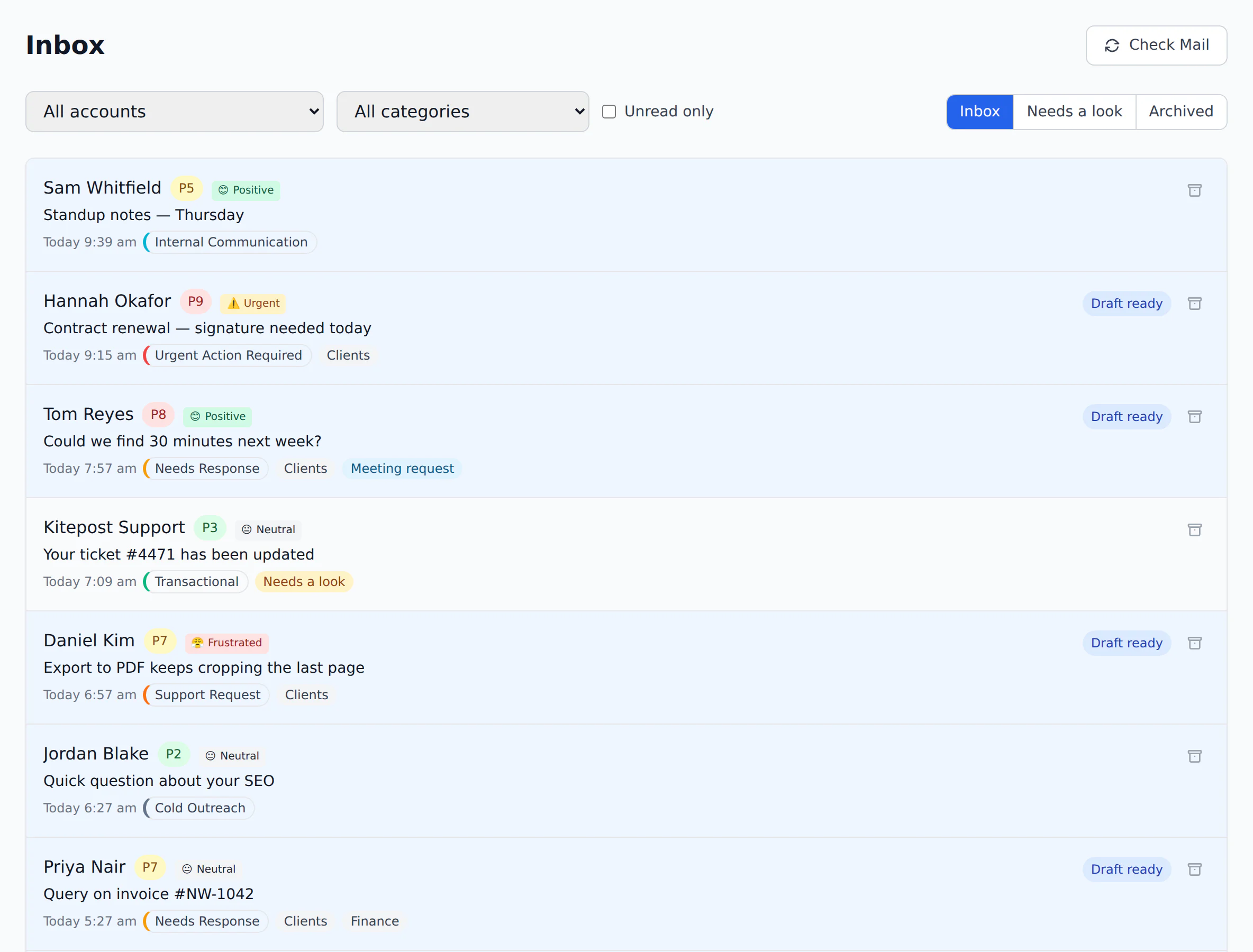Archive the Kitepost Support ticket email
1253x952 pixels.
click(1194, 530)
